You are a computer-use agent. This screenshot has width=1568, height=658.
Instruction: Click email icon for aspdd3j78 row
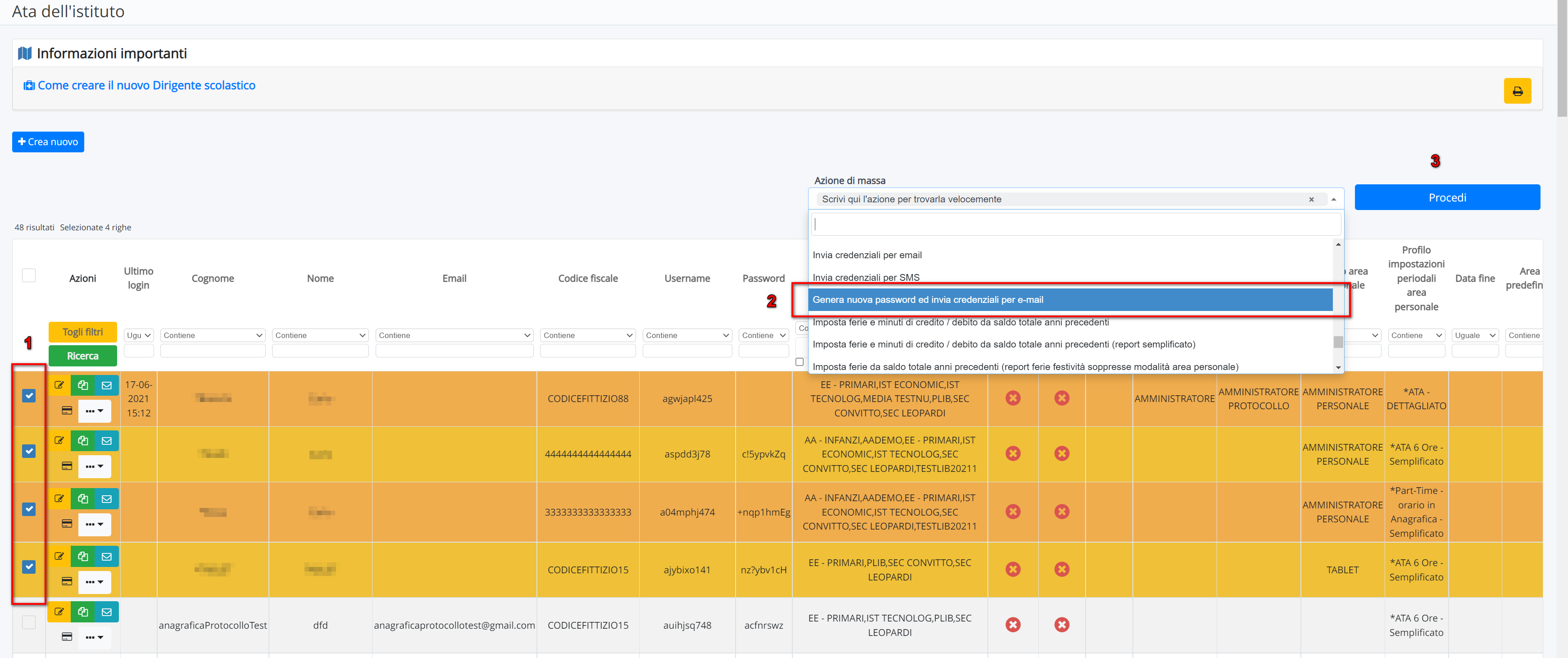click(106, 440)
